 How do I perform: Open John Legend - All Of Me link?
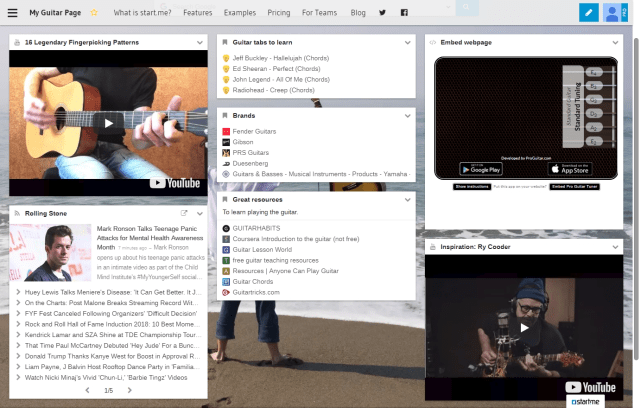click(281, 80)
